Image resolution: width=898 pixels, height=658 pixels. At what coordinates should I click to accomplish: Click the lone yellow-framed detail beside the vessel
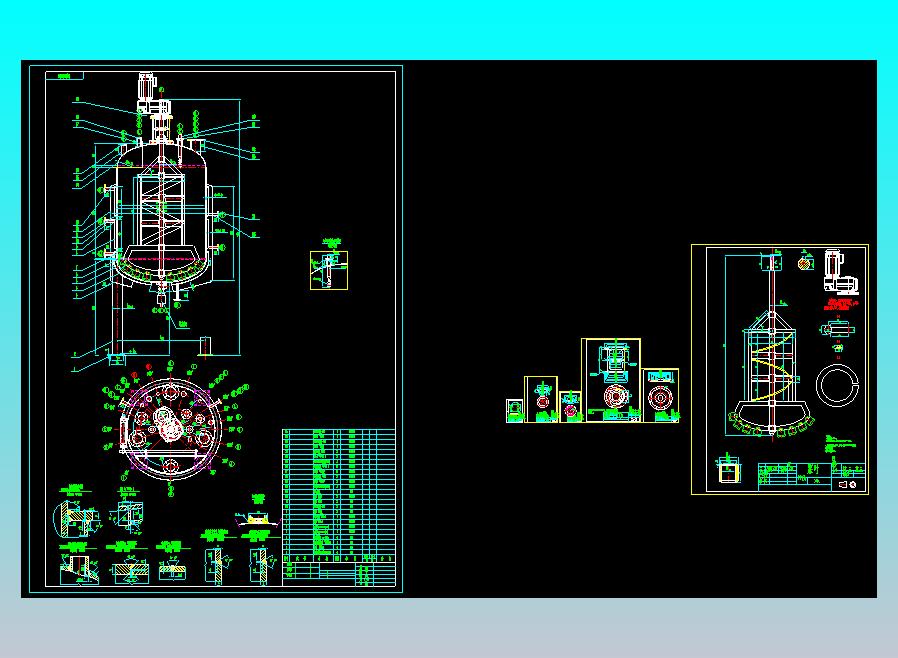coord(329,270)
